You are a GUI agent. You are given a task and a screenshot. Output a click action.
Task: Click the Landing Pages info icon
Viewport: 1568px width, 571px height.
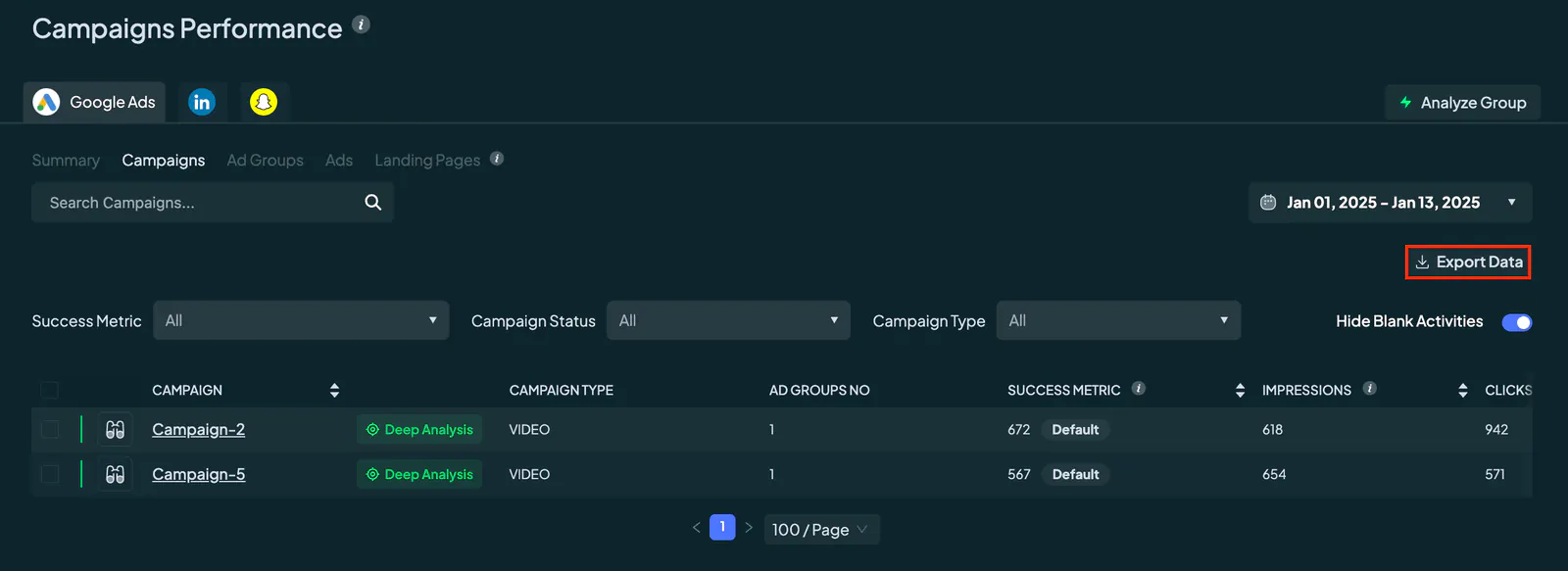[x=497, y=159]
